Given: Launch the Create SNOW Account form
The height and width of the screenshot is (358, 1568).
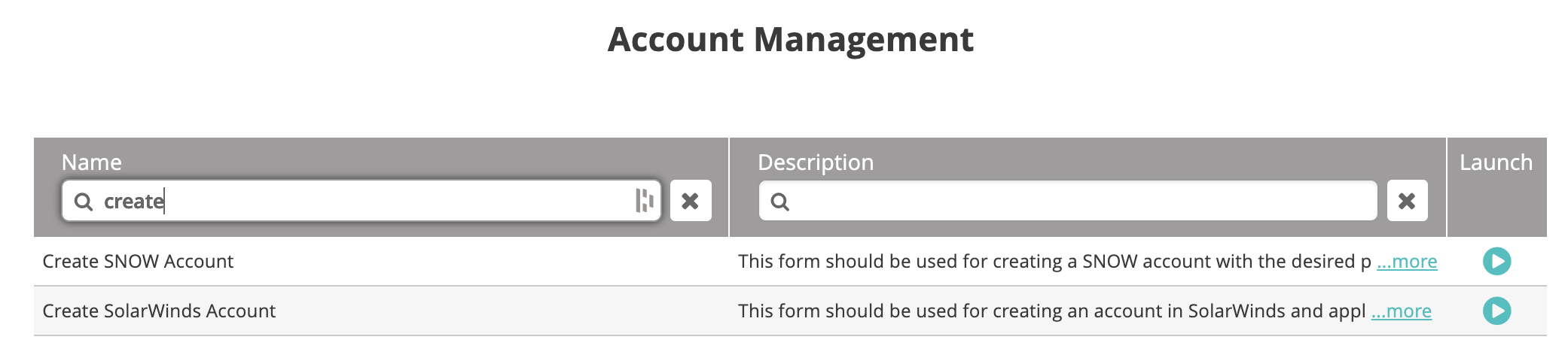Looking at the screenshot, I should click(x=1496, y=261).
